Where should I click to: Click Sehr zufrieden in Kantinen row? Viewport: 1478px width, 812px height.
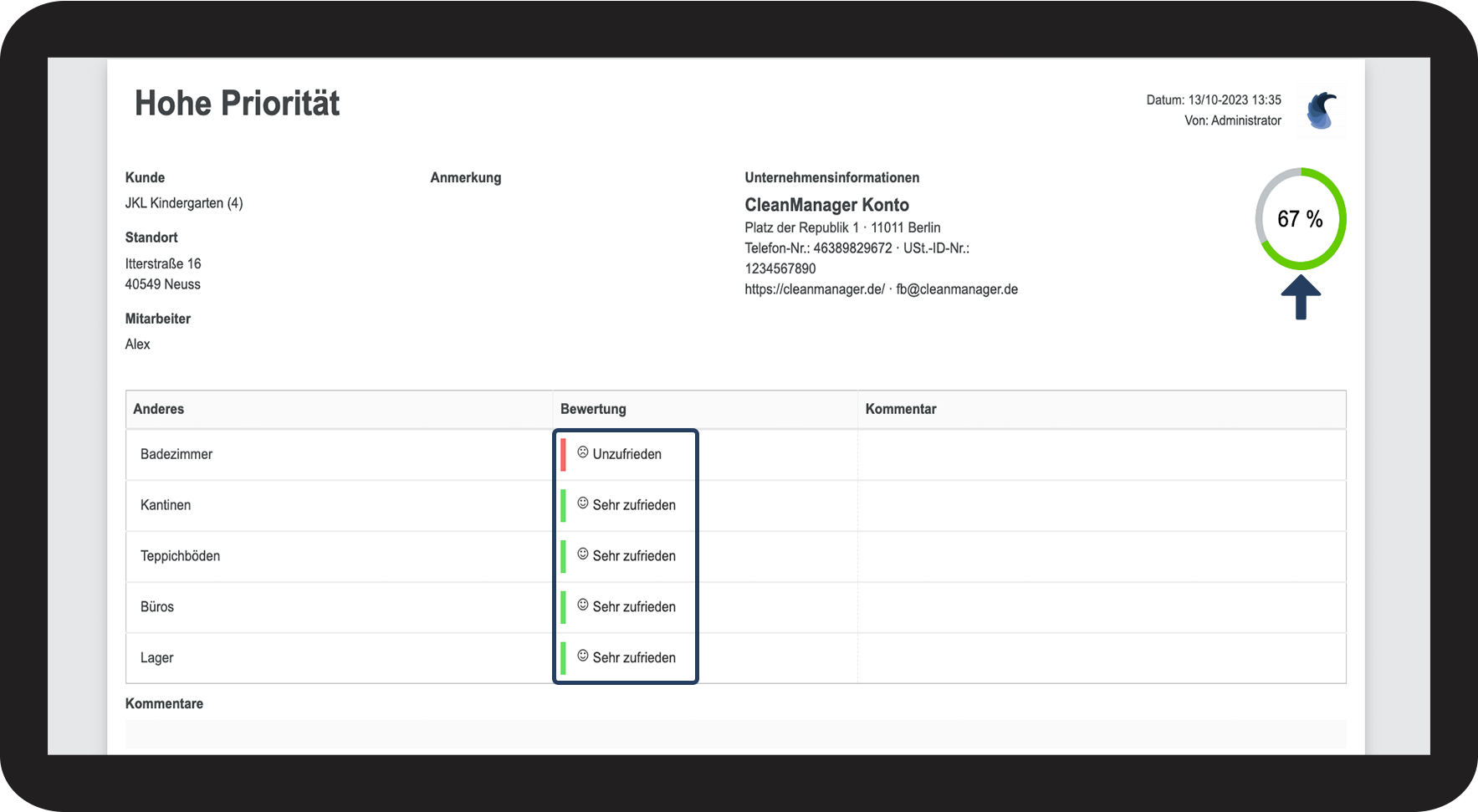(634, 505)
